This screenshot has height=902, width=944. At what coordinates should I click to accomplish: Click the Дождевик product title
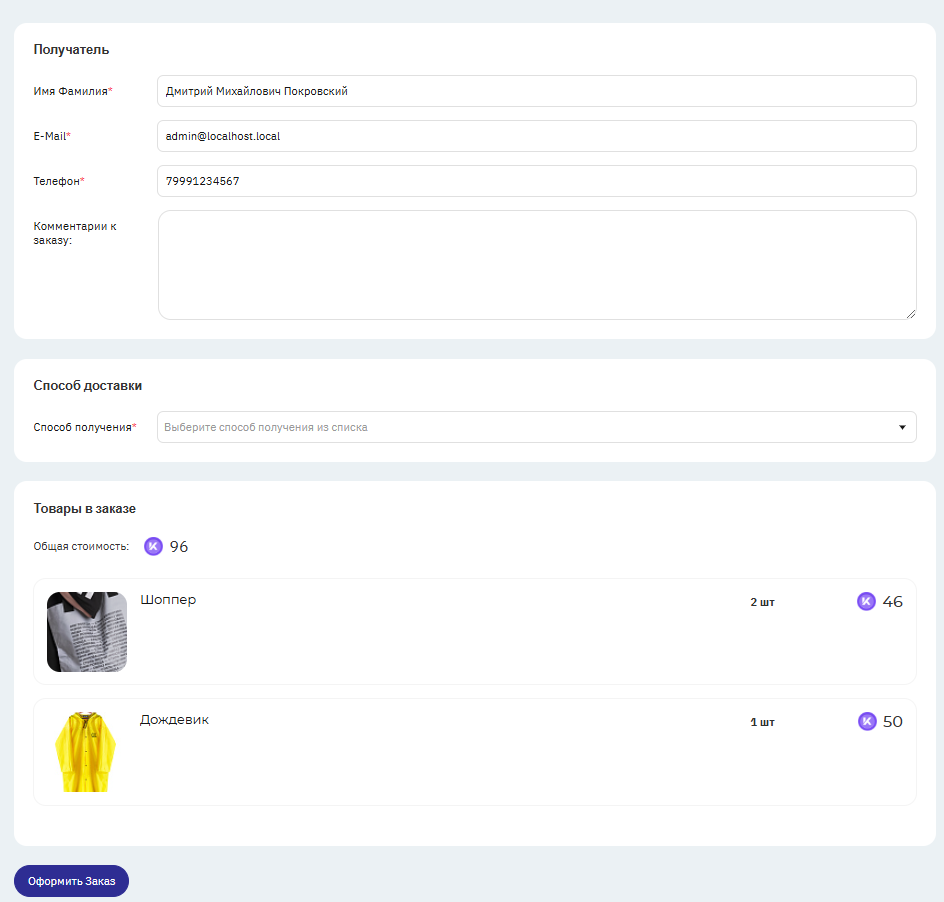click(x=174, y=720)
